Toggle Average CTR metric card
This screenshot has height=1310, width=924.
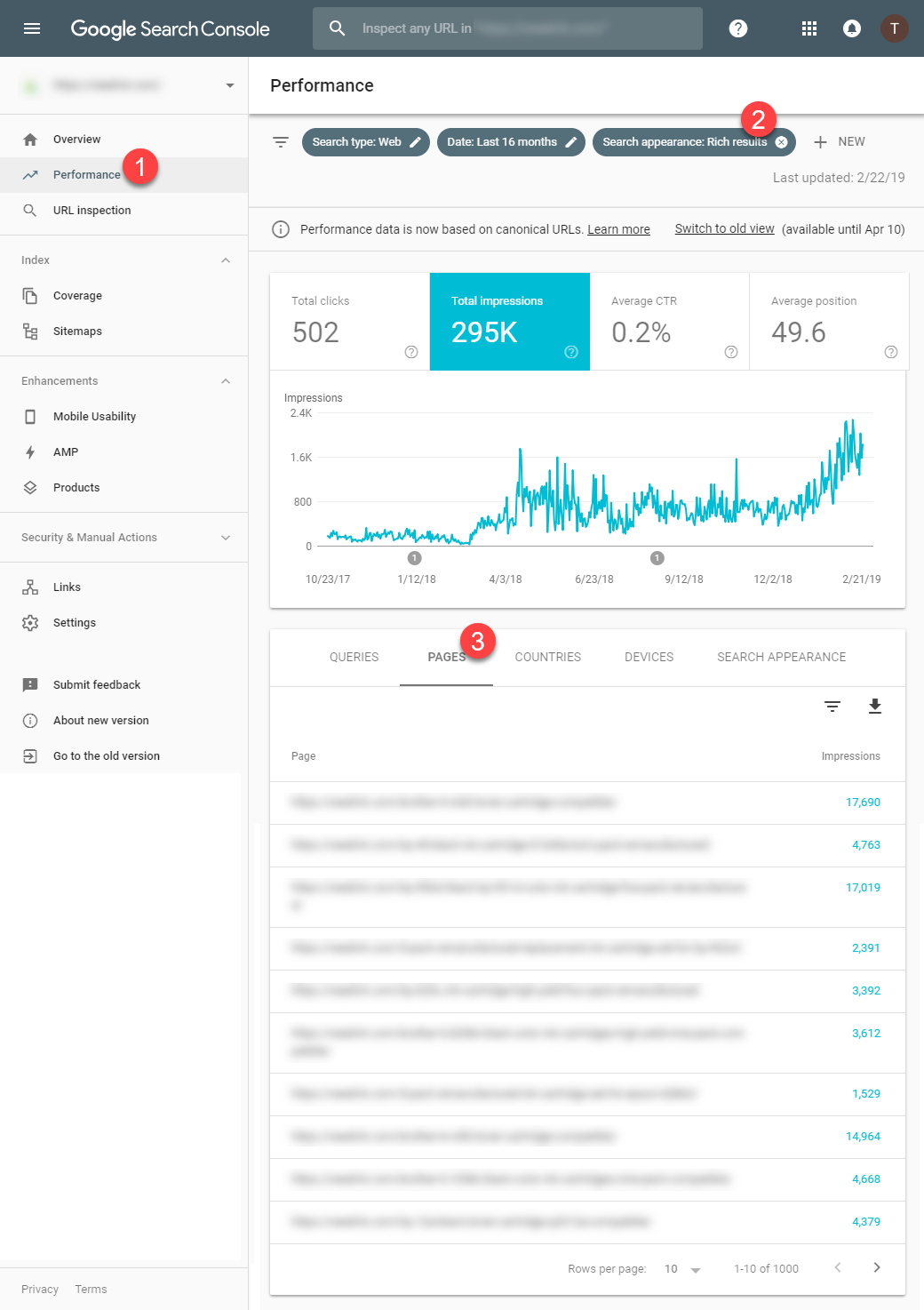[x=670, y=322]
